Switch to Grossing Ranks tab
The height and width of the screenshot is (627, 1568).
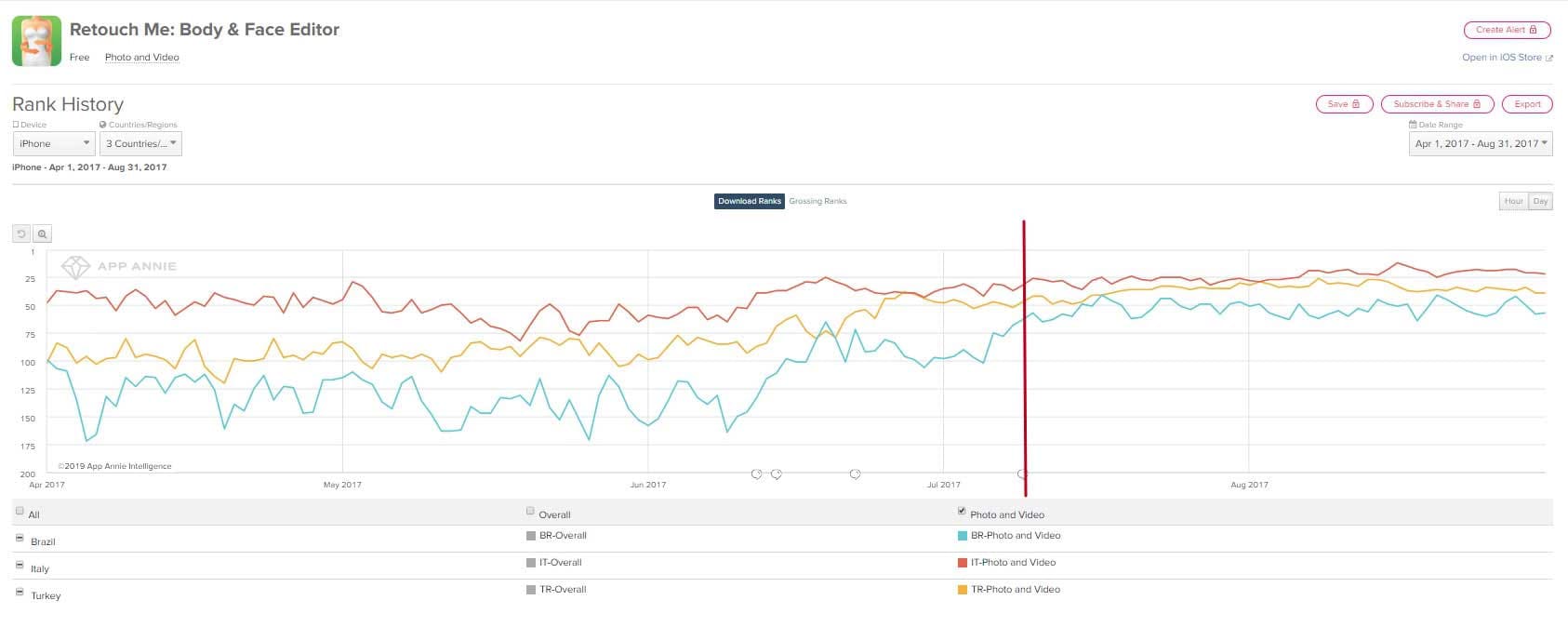click(x=817, y=201)
